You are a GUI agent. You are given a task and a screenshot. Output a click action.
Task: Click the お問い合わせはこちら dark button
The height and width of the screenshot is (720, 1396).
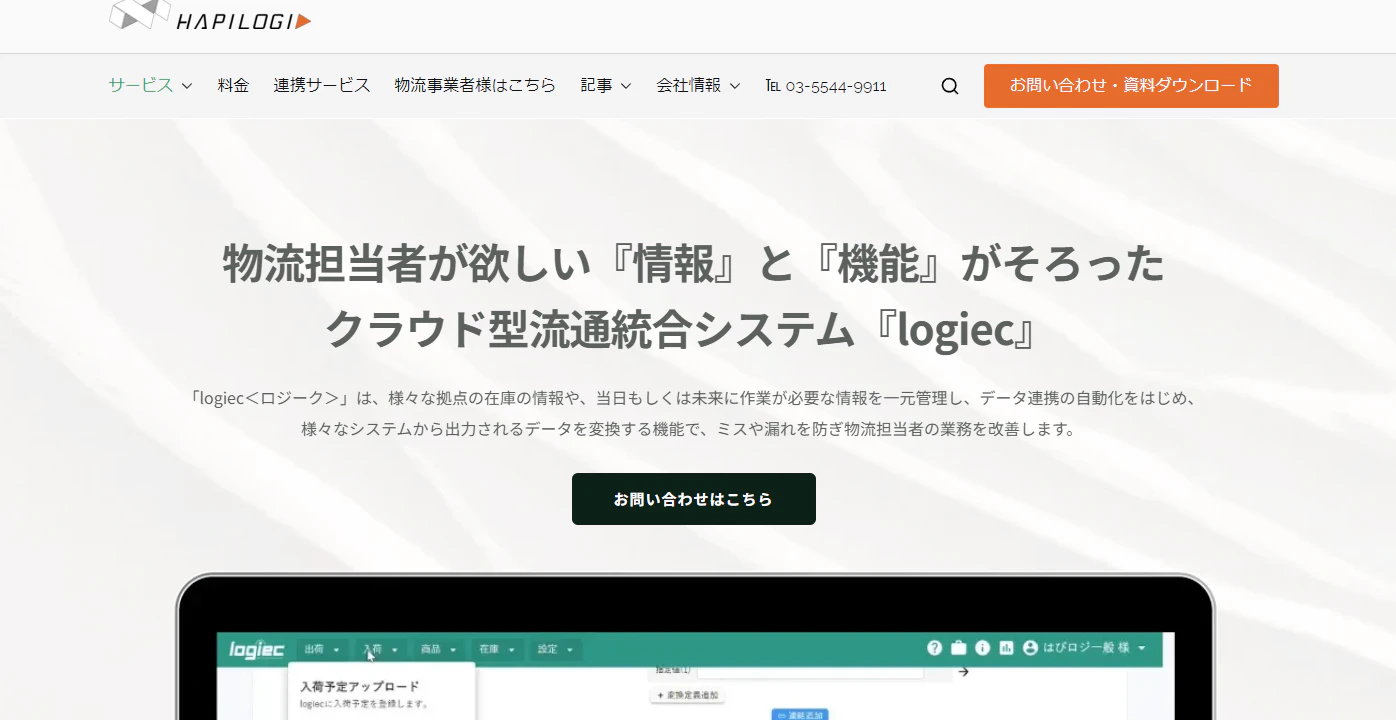click(694, 499)
